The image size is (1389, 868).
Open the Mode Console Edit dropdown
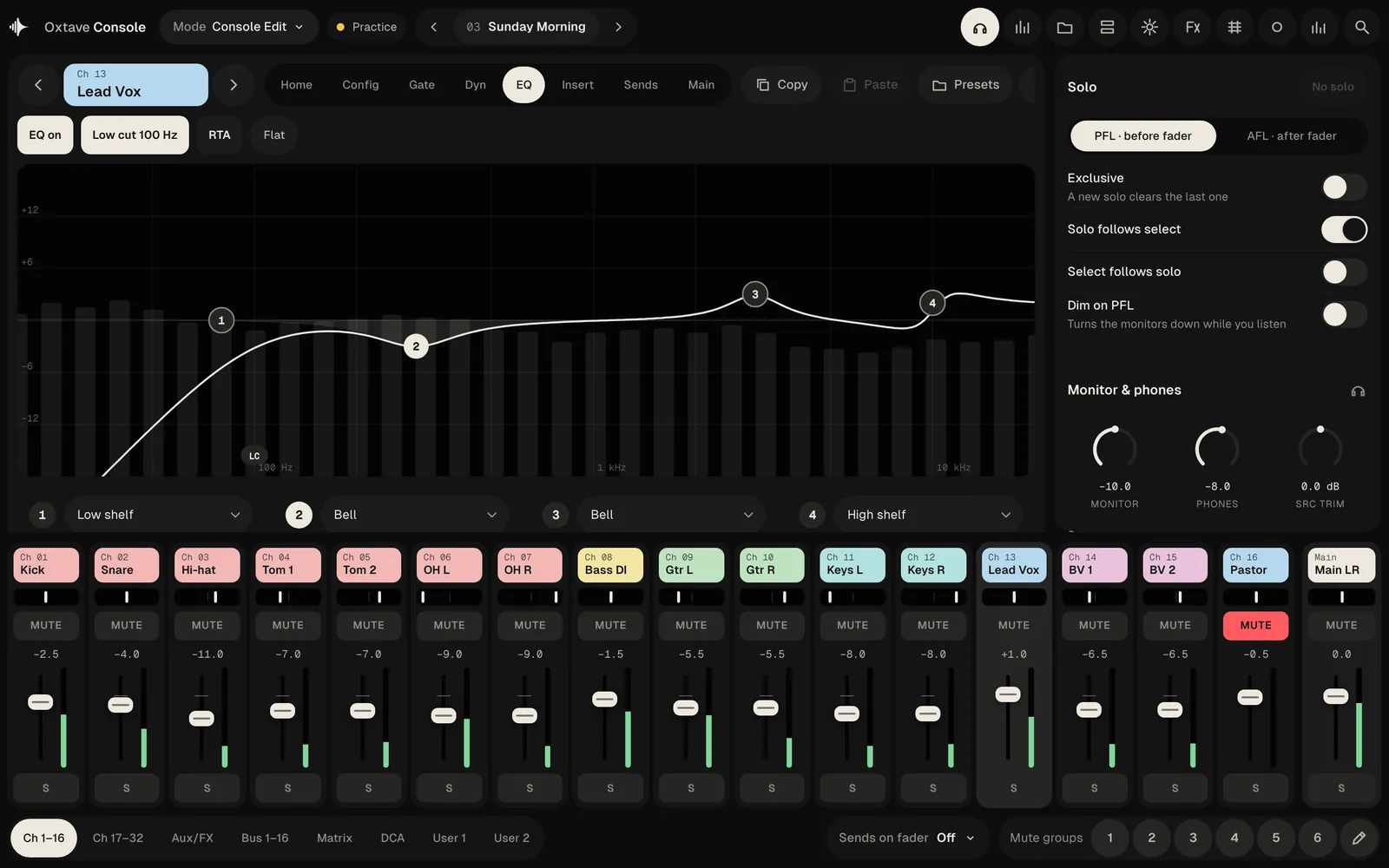(238, 27)
